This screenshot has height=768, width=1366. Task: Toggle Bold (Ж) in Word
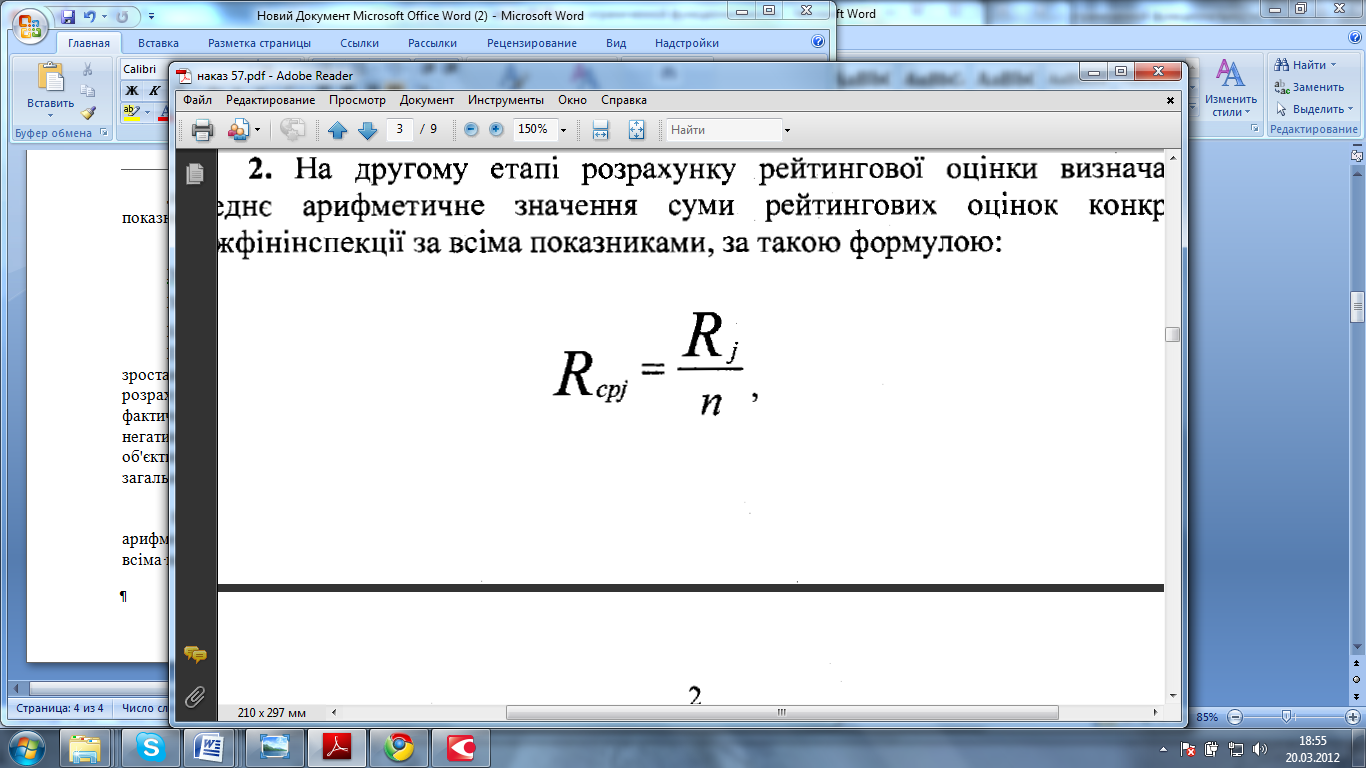tap(131, 91)
